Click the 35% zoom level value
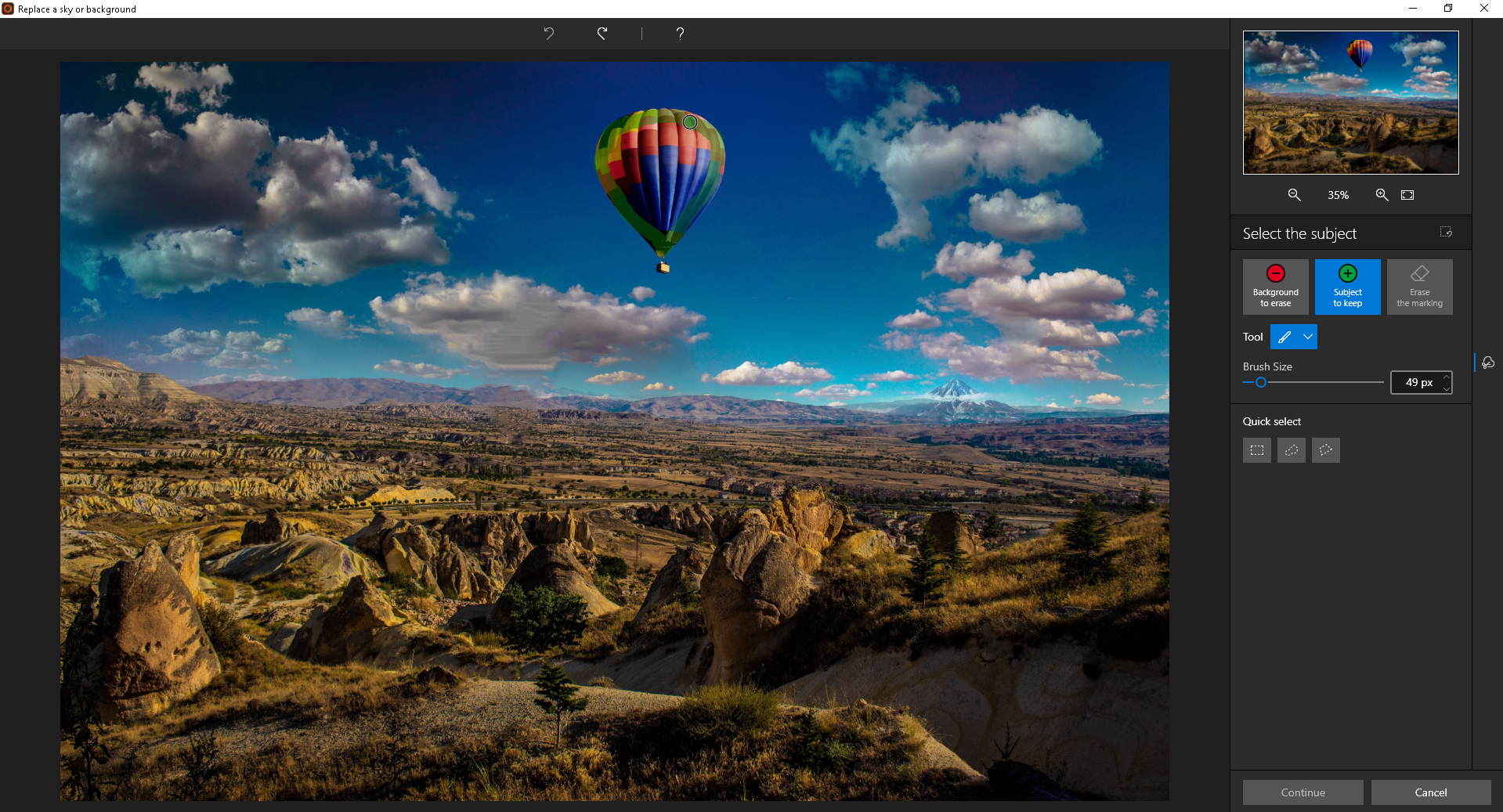This screenshot has height=812, width=1503. pos(1338,195)
